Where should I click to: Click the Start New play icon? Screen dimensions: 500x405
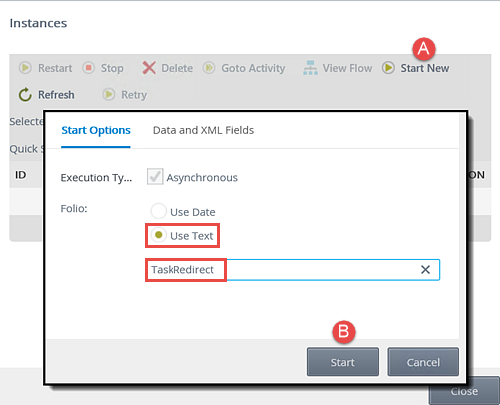388,68
